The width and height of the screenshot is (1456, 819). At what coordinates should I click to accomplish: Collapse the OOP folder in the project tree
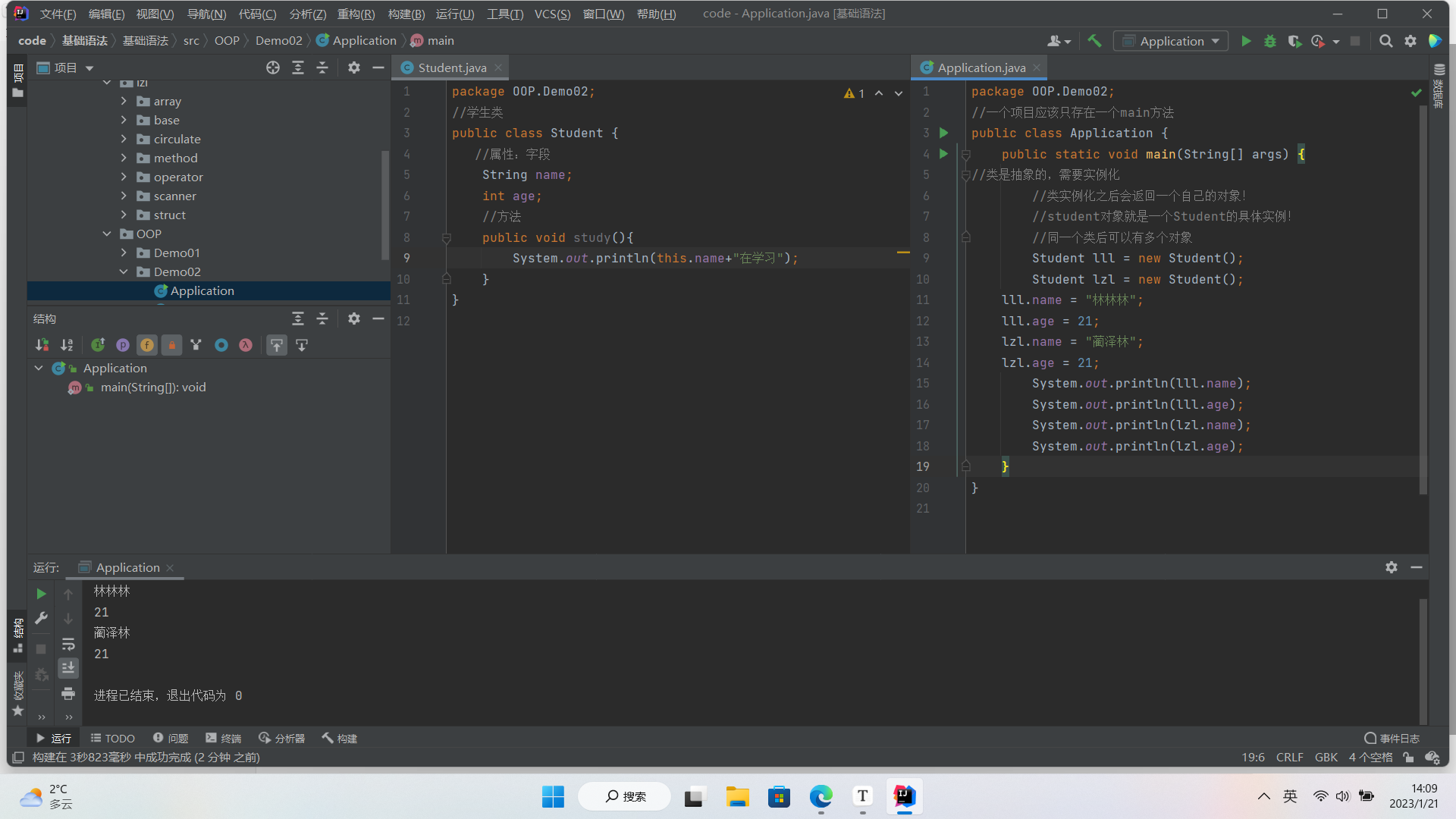(107, 234)
